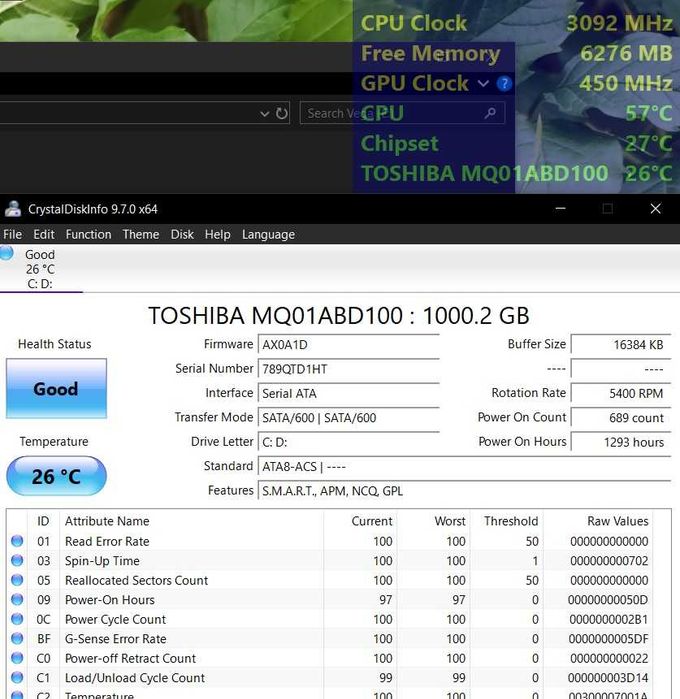680x699 pixels.
Task: Click the blue status orb for Read Error Rate
Action: click(17, 541)
